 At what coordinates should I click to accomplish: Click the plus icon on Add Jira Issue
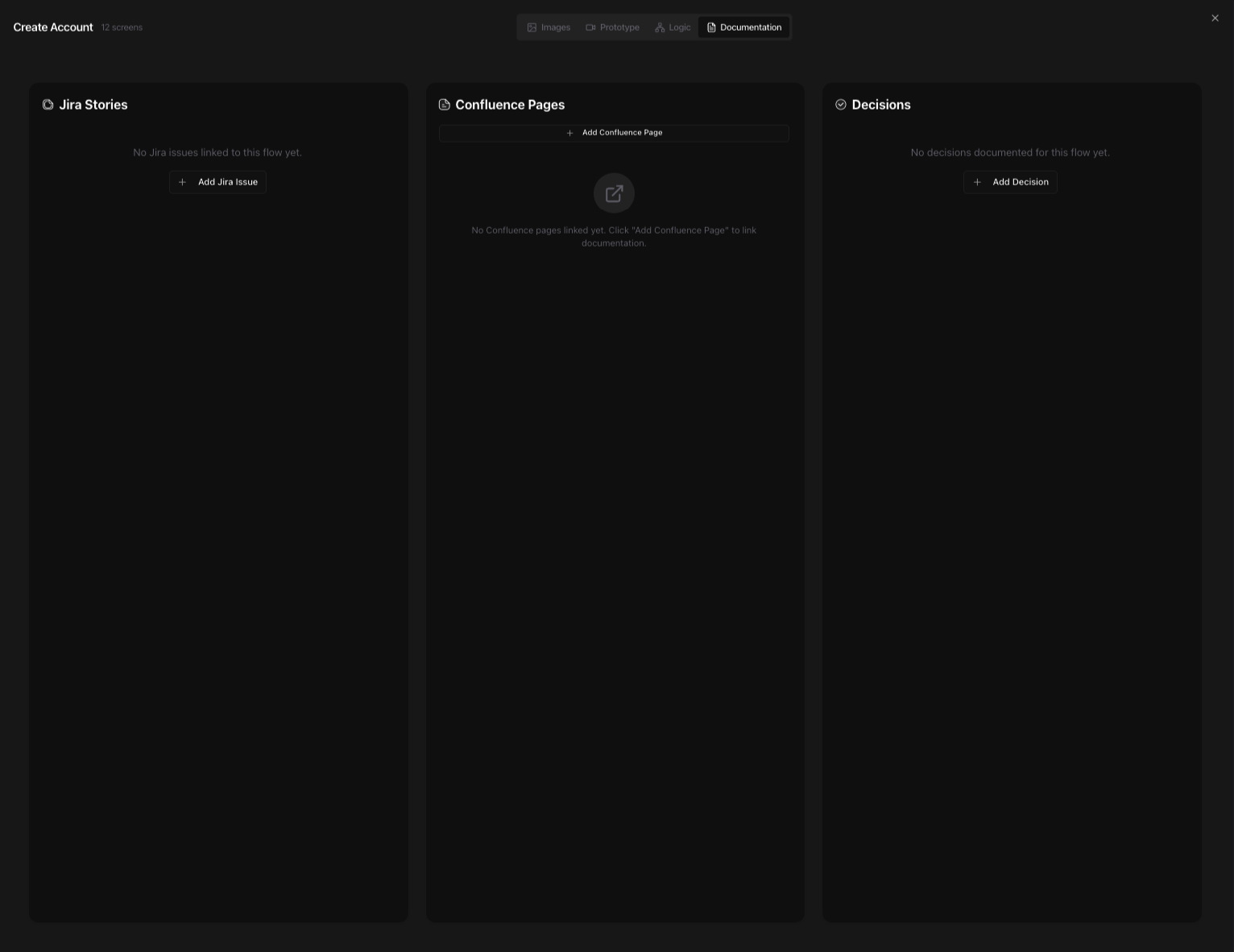[x=183, y=182]
